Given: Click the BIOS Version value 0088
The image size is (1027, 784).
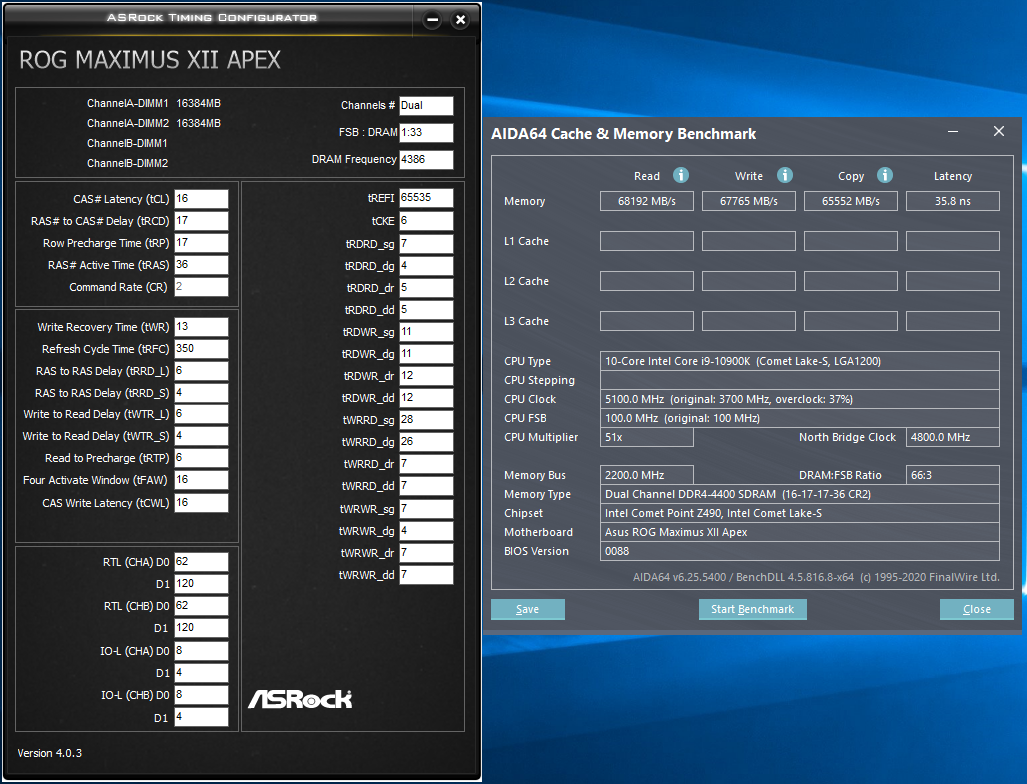Looking at the screenshot, I should pos(800,551).
